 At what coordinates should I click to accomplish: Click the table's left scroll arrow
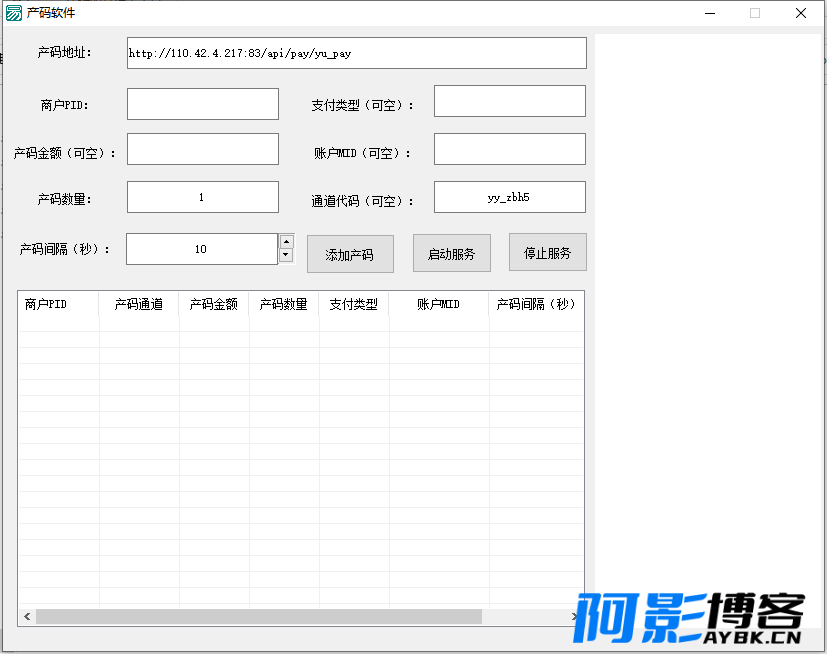click(x=27, y=616)
